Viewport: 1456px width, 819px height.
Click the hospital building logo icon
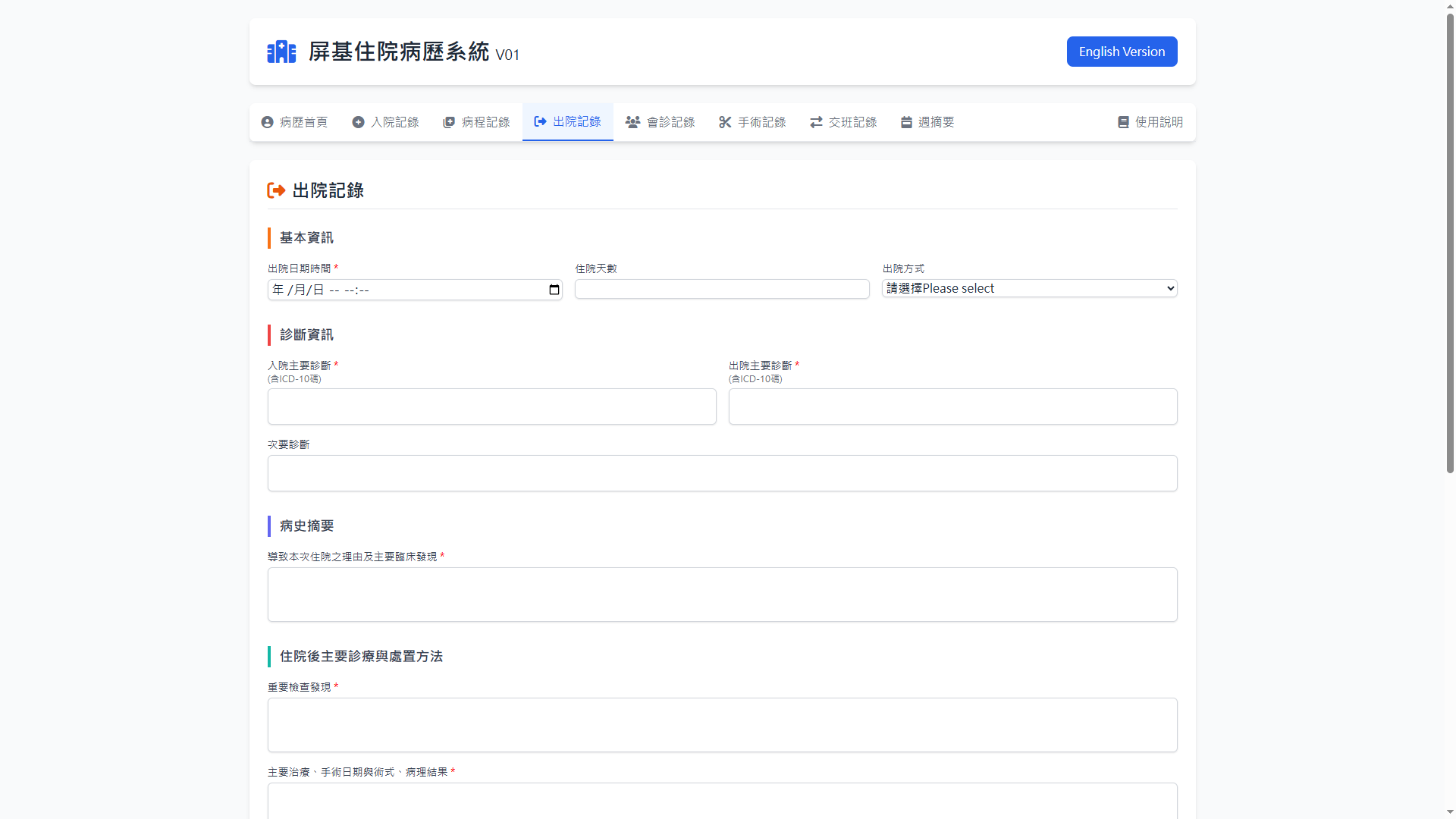tap(281, 52)
